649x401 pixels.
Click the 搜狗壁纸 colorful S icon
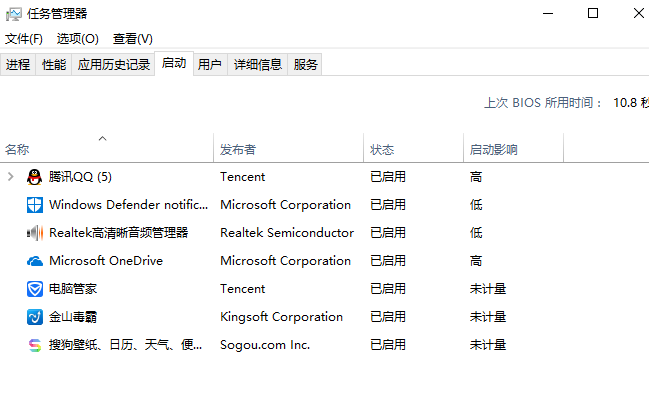click(35, 345)
